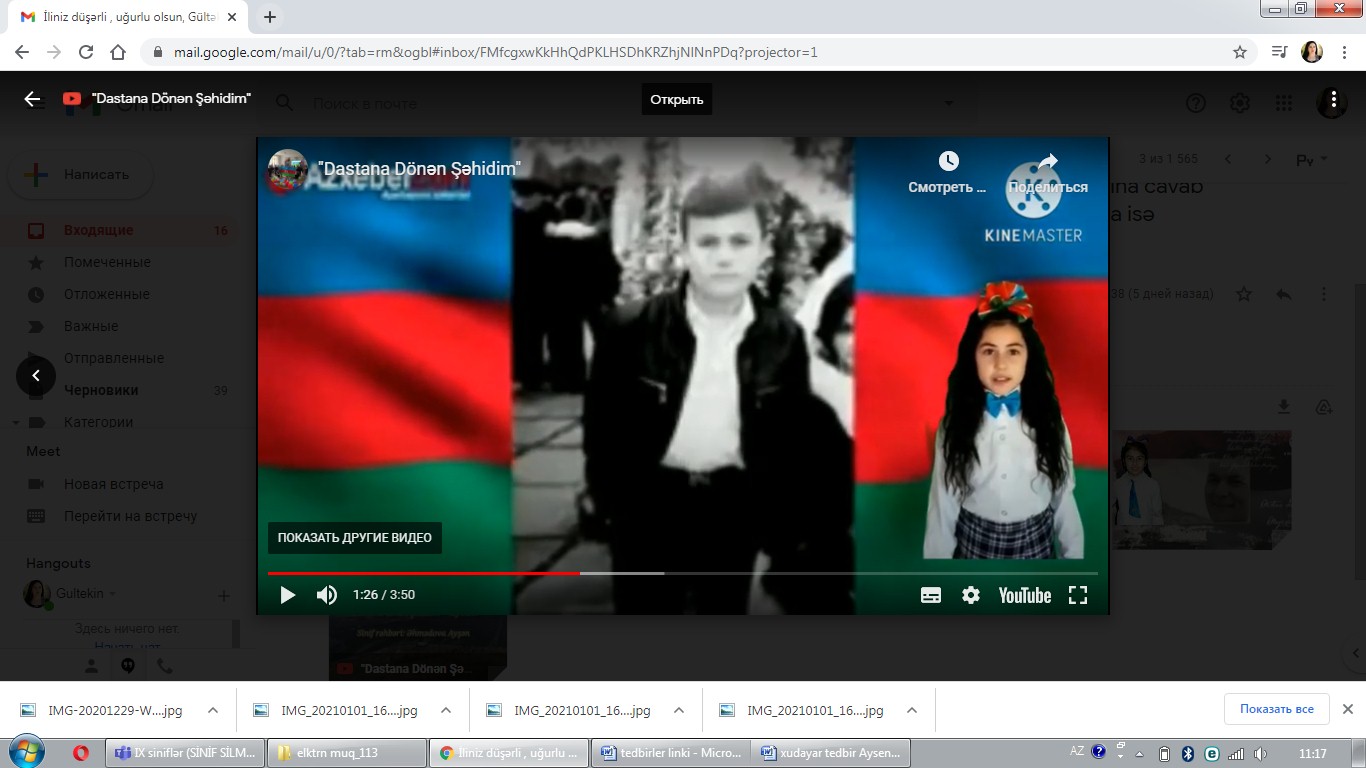Reload the current page
This screenshot has height=768, width=1366.
[86, 52]
